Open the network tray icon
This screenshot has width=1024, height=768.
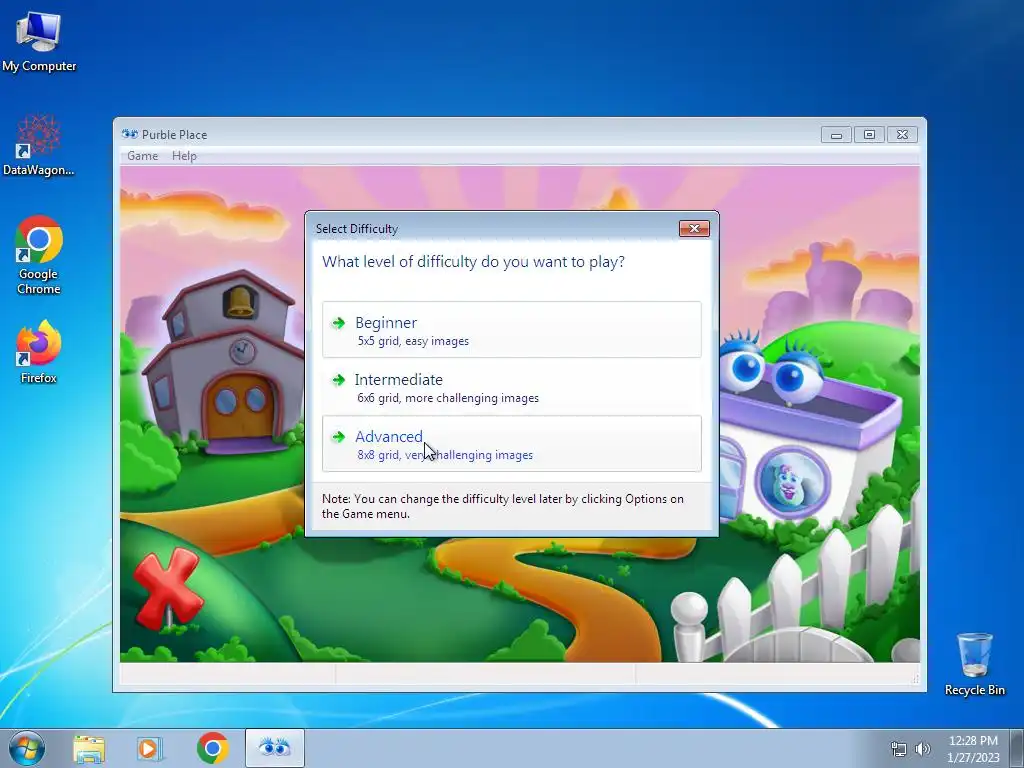pos(899,749)
